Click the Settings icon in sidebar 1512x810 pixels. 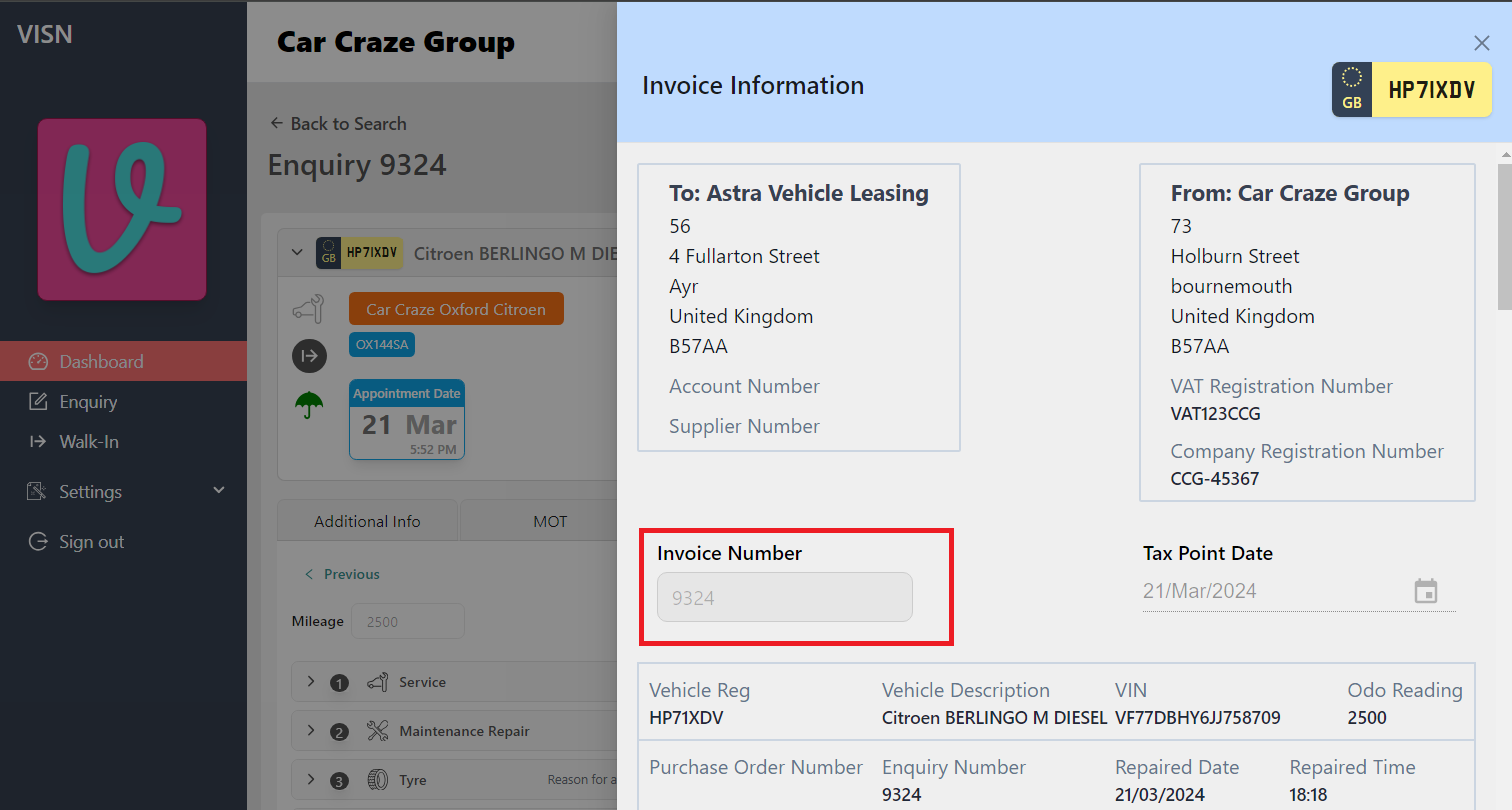tap(38, 491)
